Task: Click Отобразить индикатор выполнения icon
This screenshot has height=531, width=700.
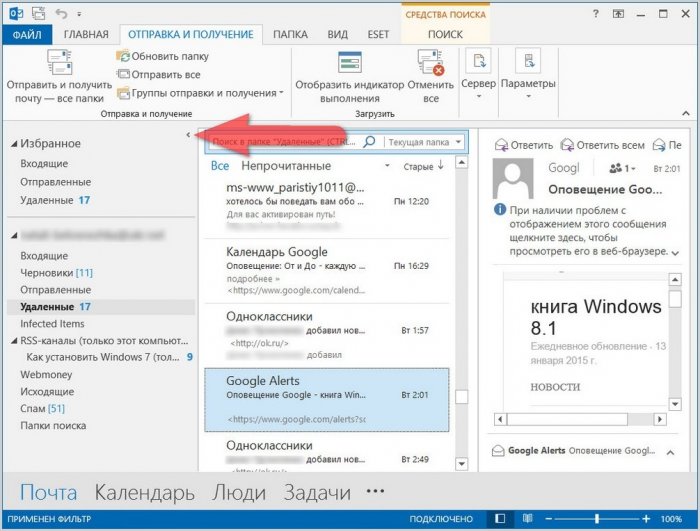Action: [x=350, y=62]
